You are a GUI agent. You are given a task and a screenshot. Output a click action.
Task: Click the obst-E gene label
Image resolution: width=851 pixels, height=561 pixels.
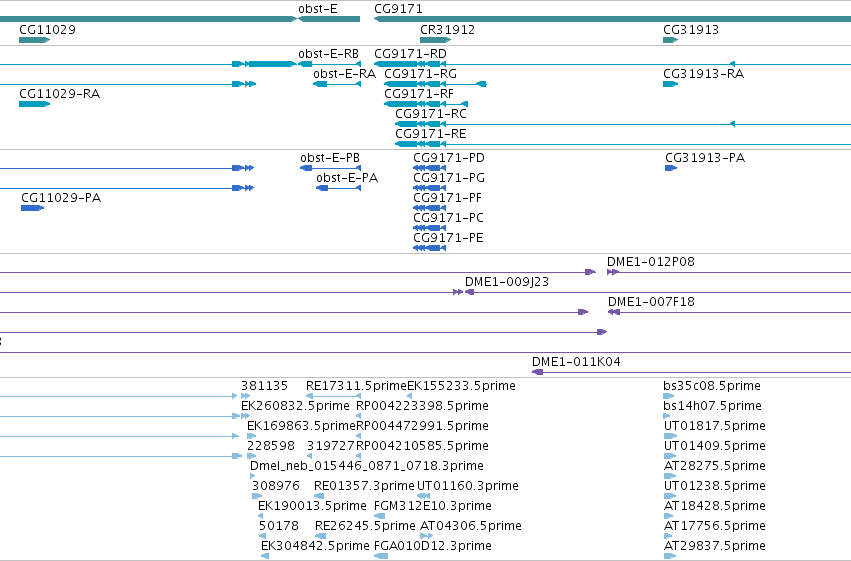(317, 9)
